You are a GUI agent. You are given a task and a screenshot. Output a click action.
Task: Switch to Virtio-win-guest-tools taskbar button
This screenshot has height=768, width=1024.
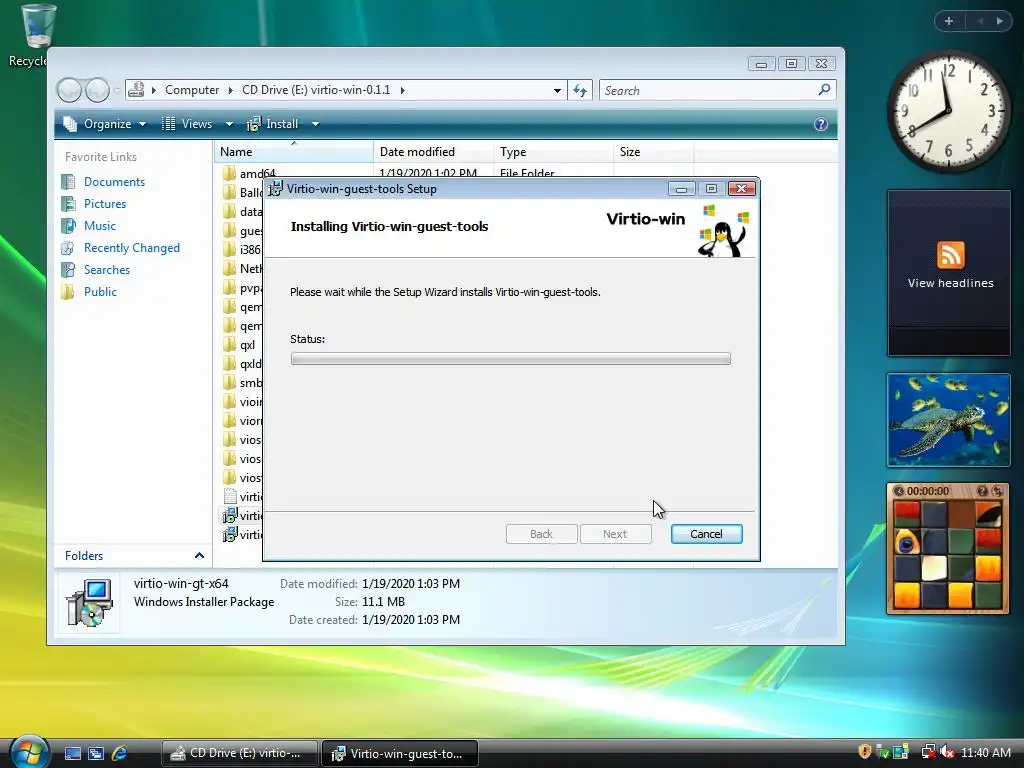tap(400, 754)
